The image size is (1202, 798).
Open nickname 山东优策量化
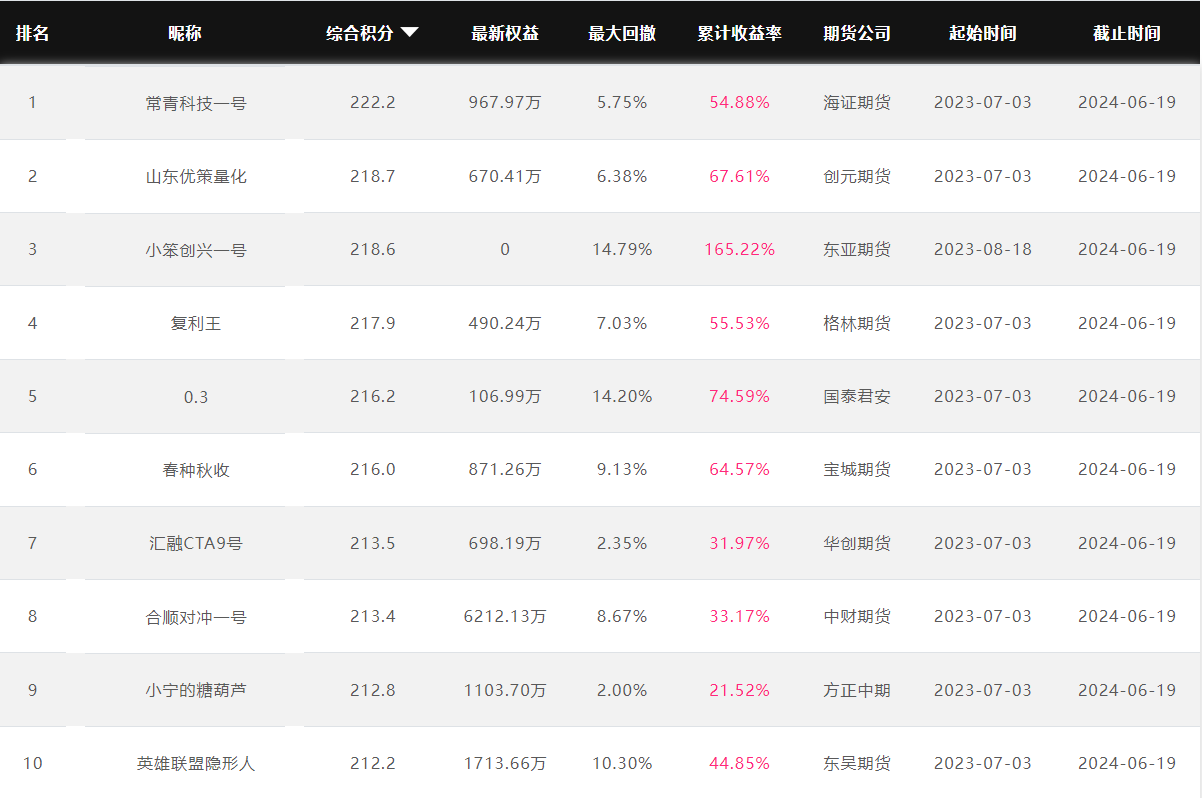click(196, 176)
